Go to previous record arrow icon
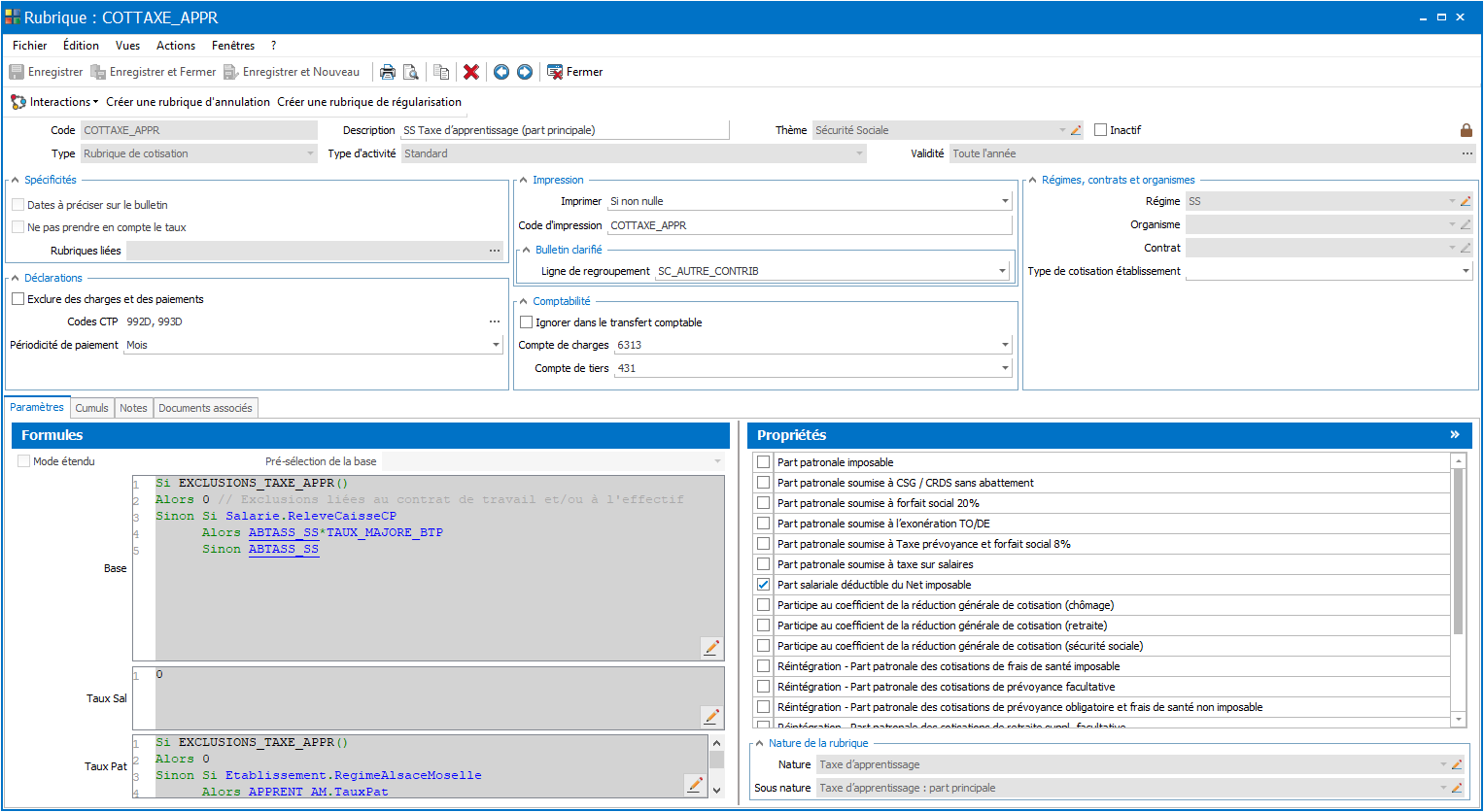 501,72
